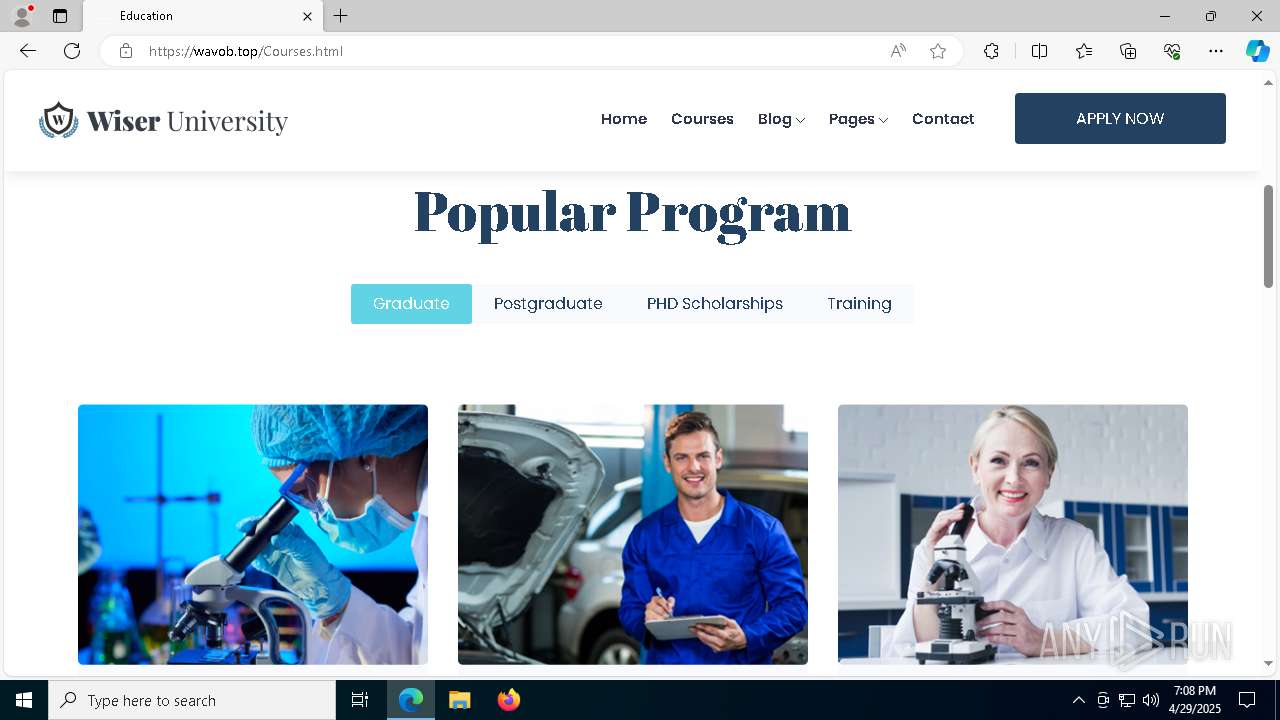Click the taskbar search box

coord(192,700)
